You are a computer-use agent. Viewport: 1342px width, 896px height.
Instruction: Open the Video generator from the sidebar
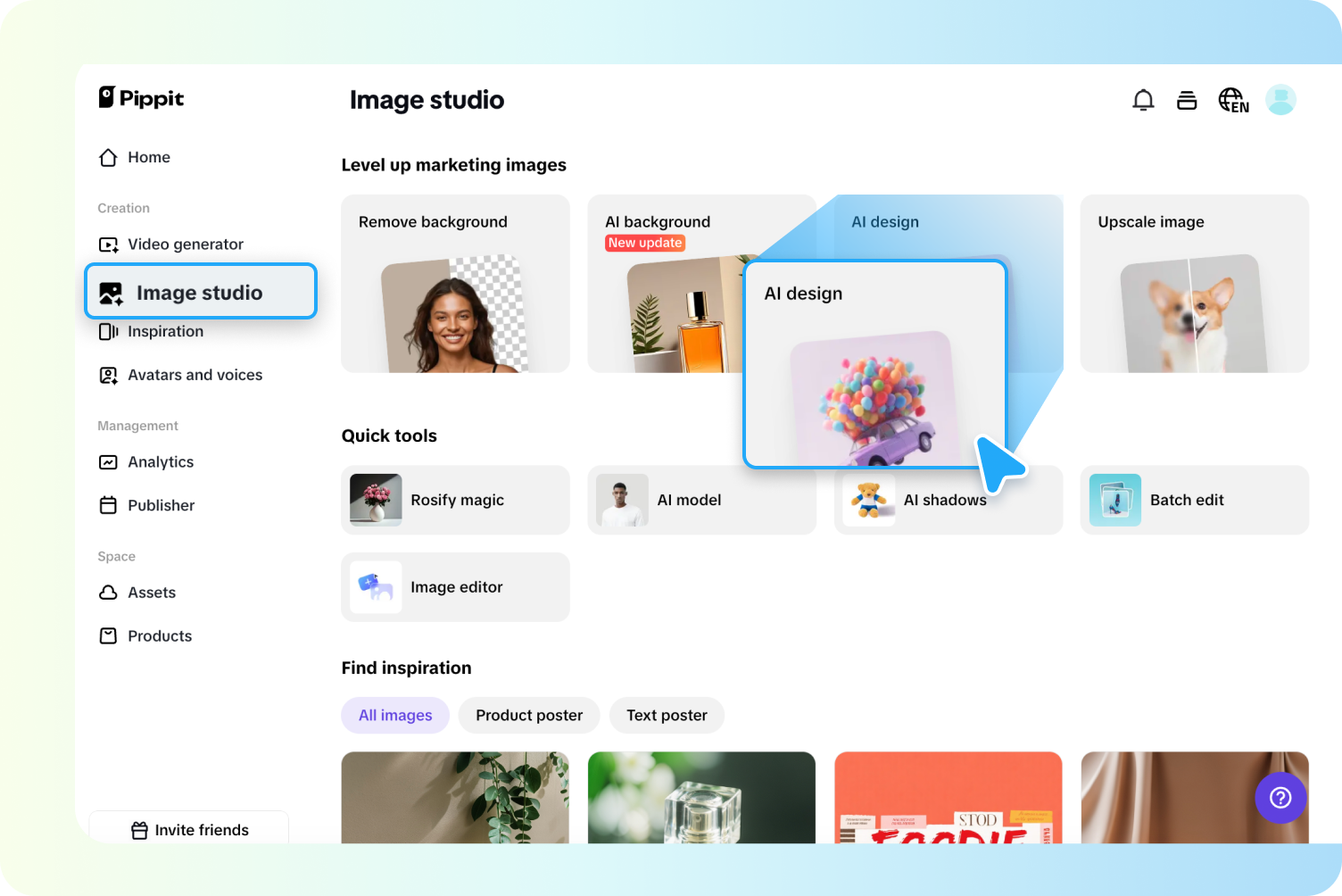(x=185, y=244)
